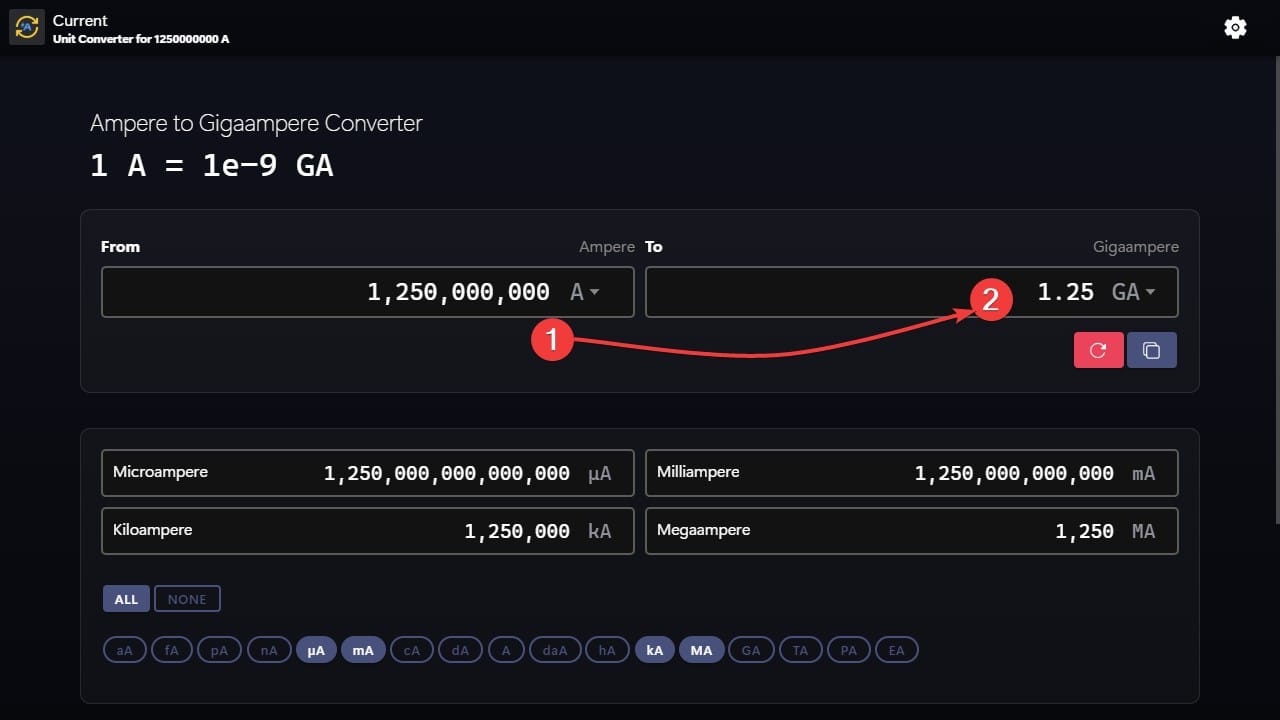
Task: Click the ALL button to show every unit
Action: 126,598
